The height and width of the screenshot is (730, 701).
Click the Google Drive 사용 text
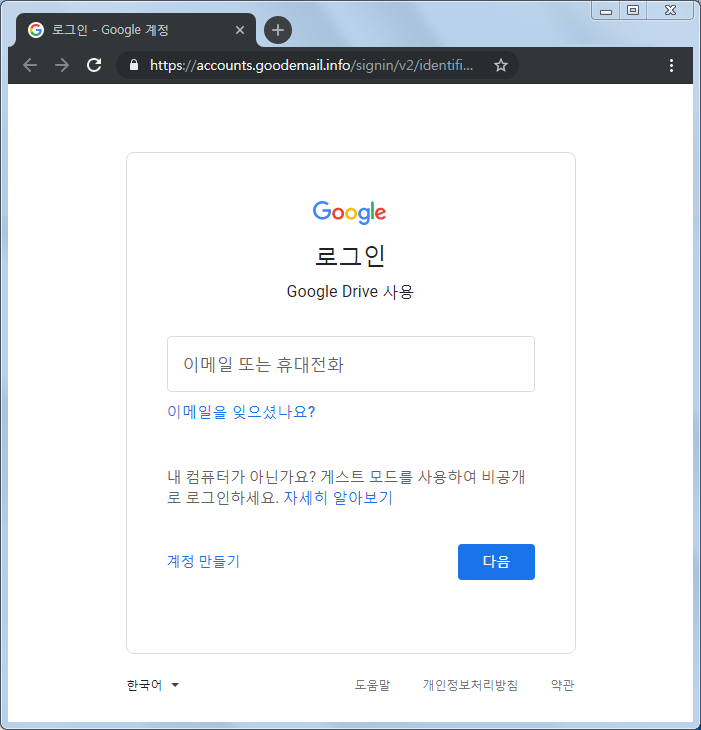pos(350,291)
